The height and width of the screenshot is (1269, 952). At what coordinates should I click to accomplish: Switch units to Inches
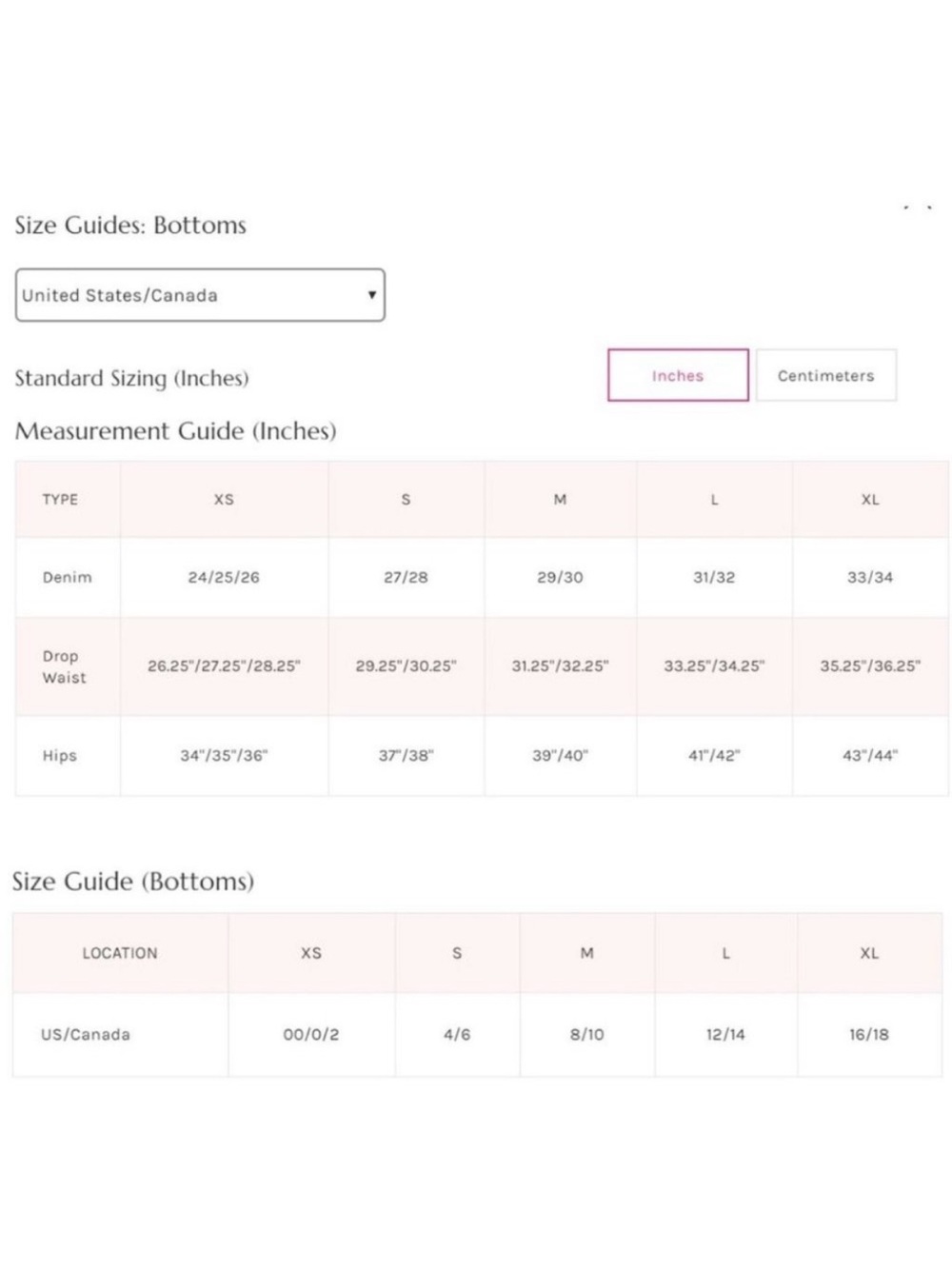tap(678, 375)
